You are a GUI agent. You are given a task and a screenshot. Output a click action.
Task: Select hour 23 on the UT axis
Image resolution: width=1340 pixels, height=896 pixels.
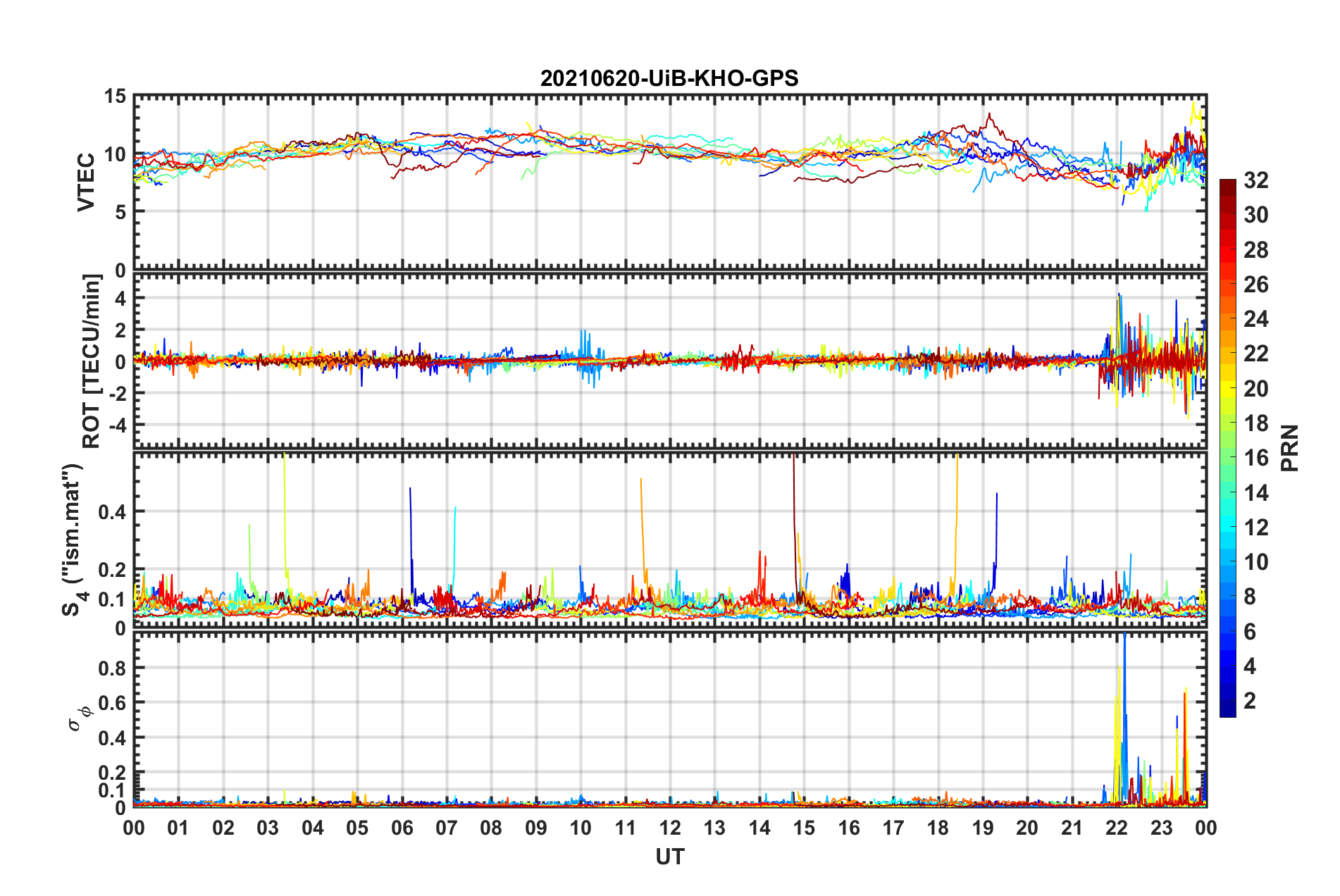coord(1161,828)
